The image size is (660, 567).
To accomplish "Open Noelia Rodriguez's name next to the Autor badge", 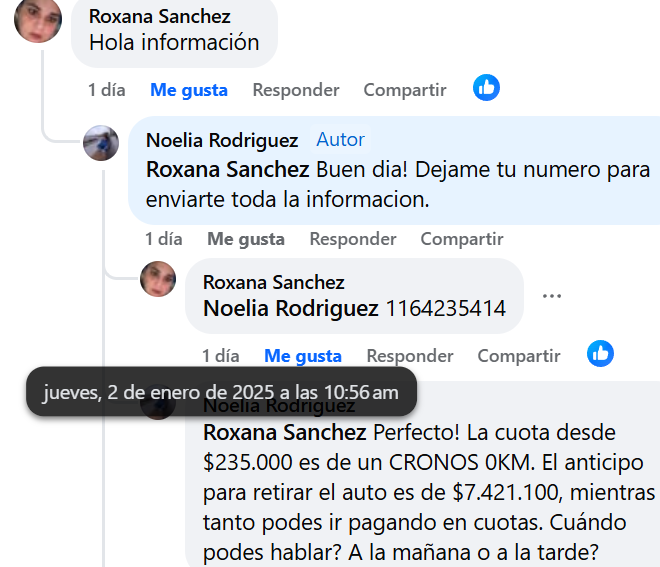I will [x=222, y=140].
